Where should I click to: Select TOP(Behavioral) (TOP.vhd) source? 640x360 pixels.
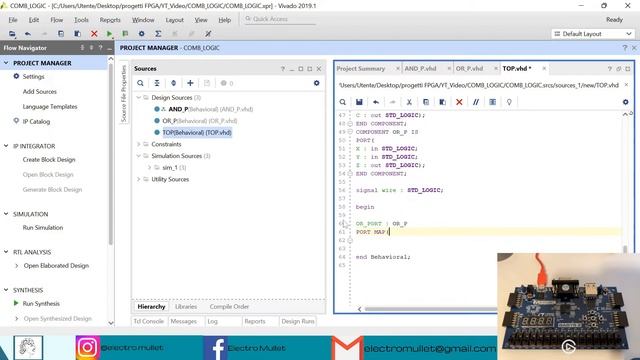[197, 133]
